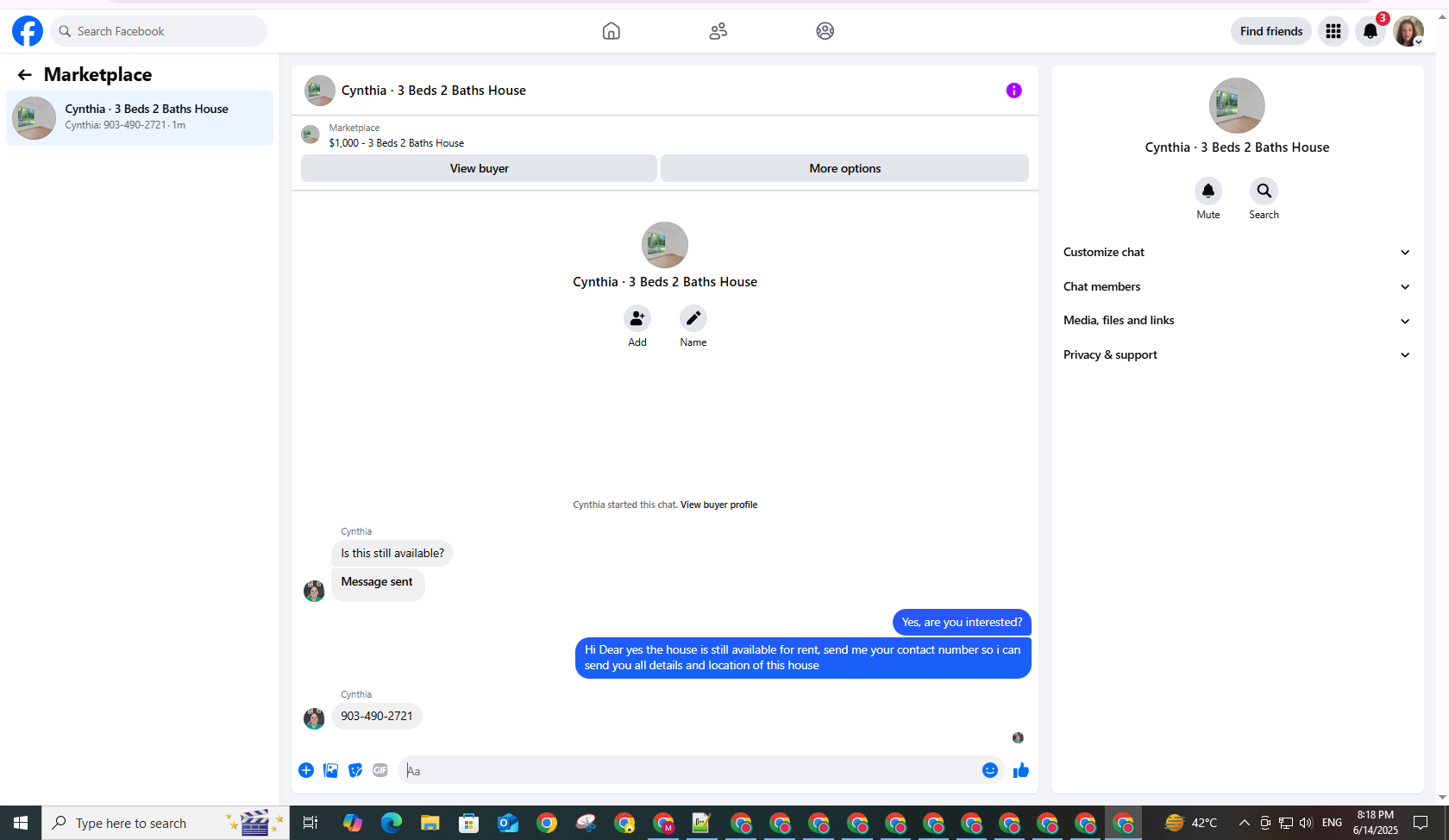This screenshot has width=1449, height=840.
Task: Open Windows Task View
Action: point(310,823)
